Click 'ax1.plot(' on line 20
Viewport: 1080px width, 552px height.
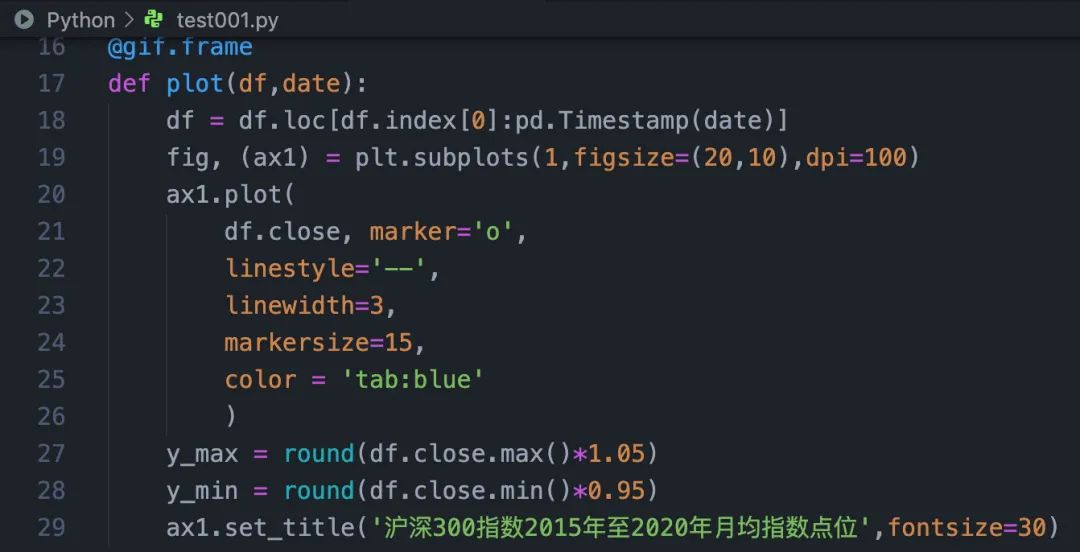point(231,195)
